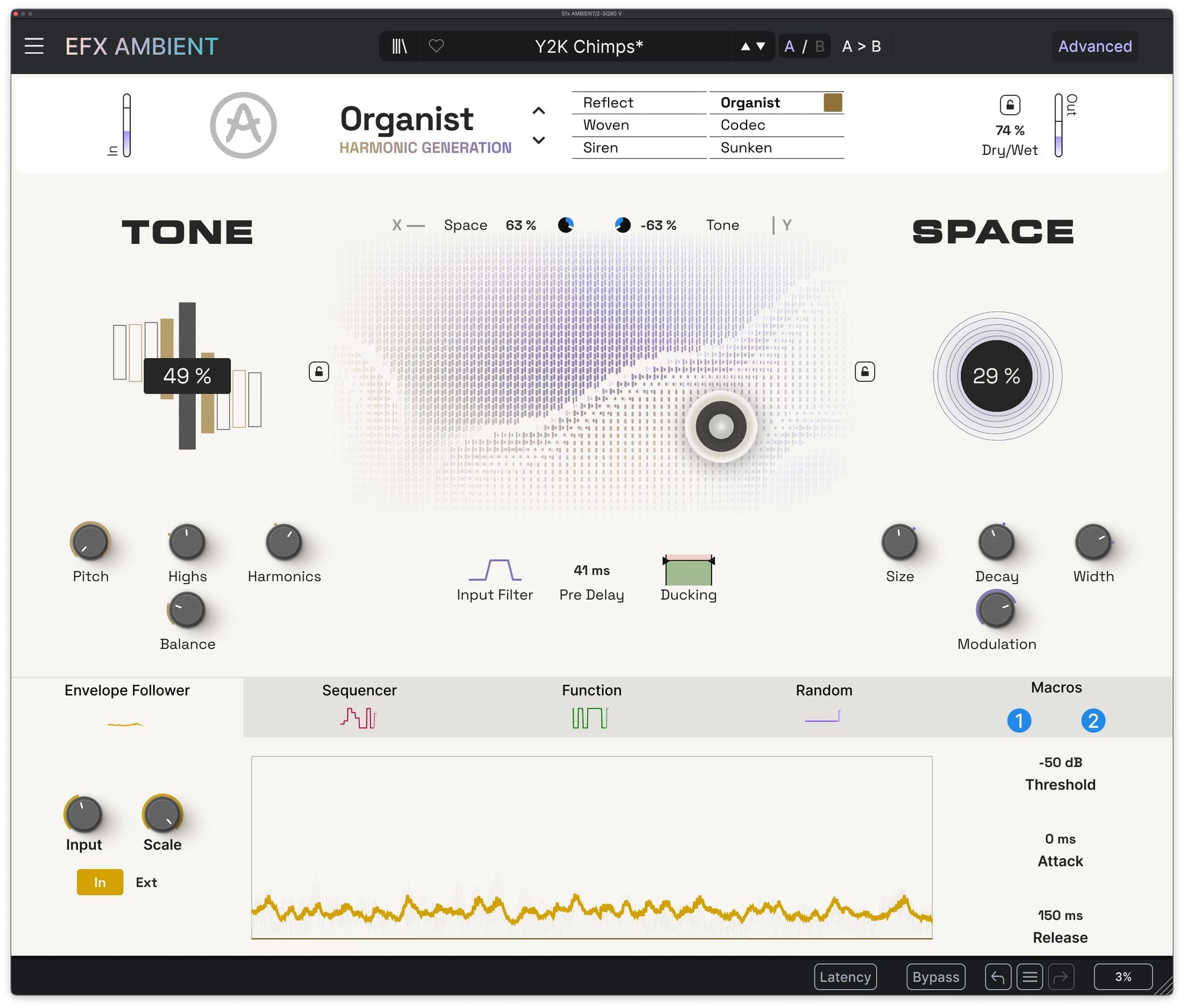
Task: Click the Organist gold color swatch
Action: point(832,102)
